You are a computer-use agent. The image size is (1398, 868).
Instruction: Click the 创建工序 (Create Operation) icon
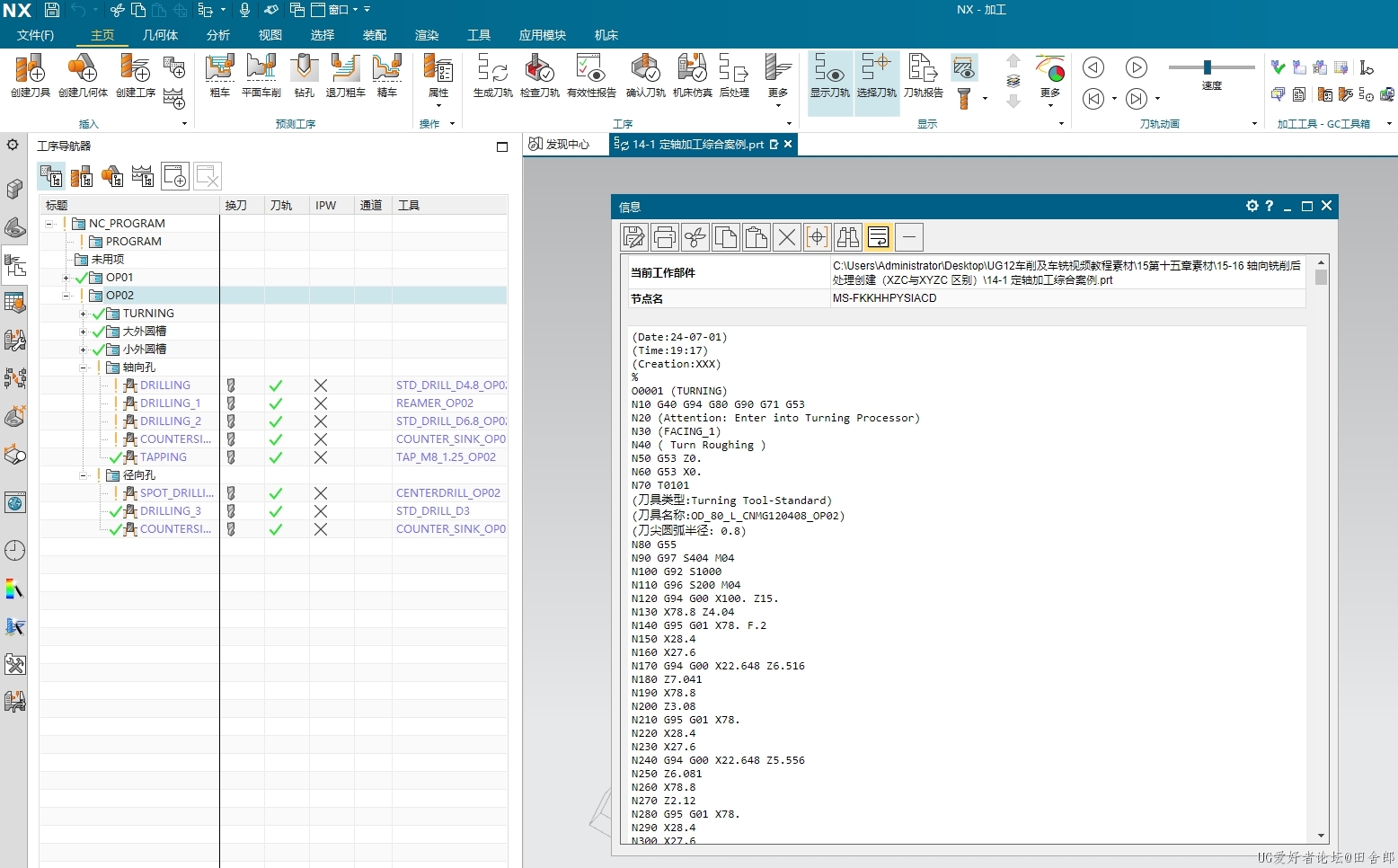[136, 75]
